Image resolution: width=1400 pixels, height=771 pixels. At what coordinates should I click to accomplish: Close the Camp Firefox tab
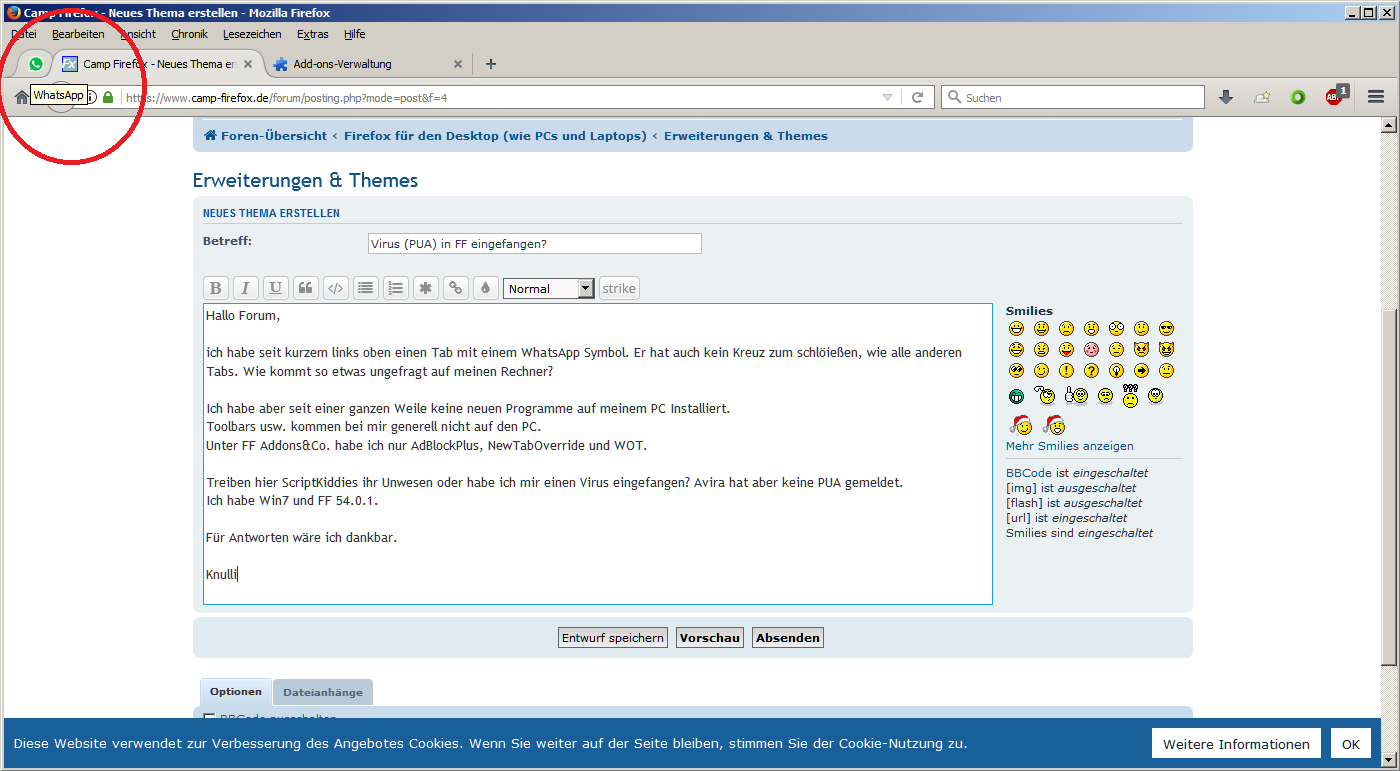[248, 64]
